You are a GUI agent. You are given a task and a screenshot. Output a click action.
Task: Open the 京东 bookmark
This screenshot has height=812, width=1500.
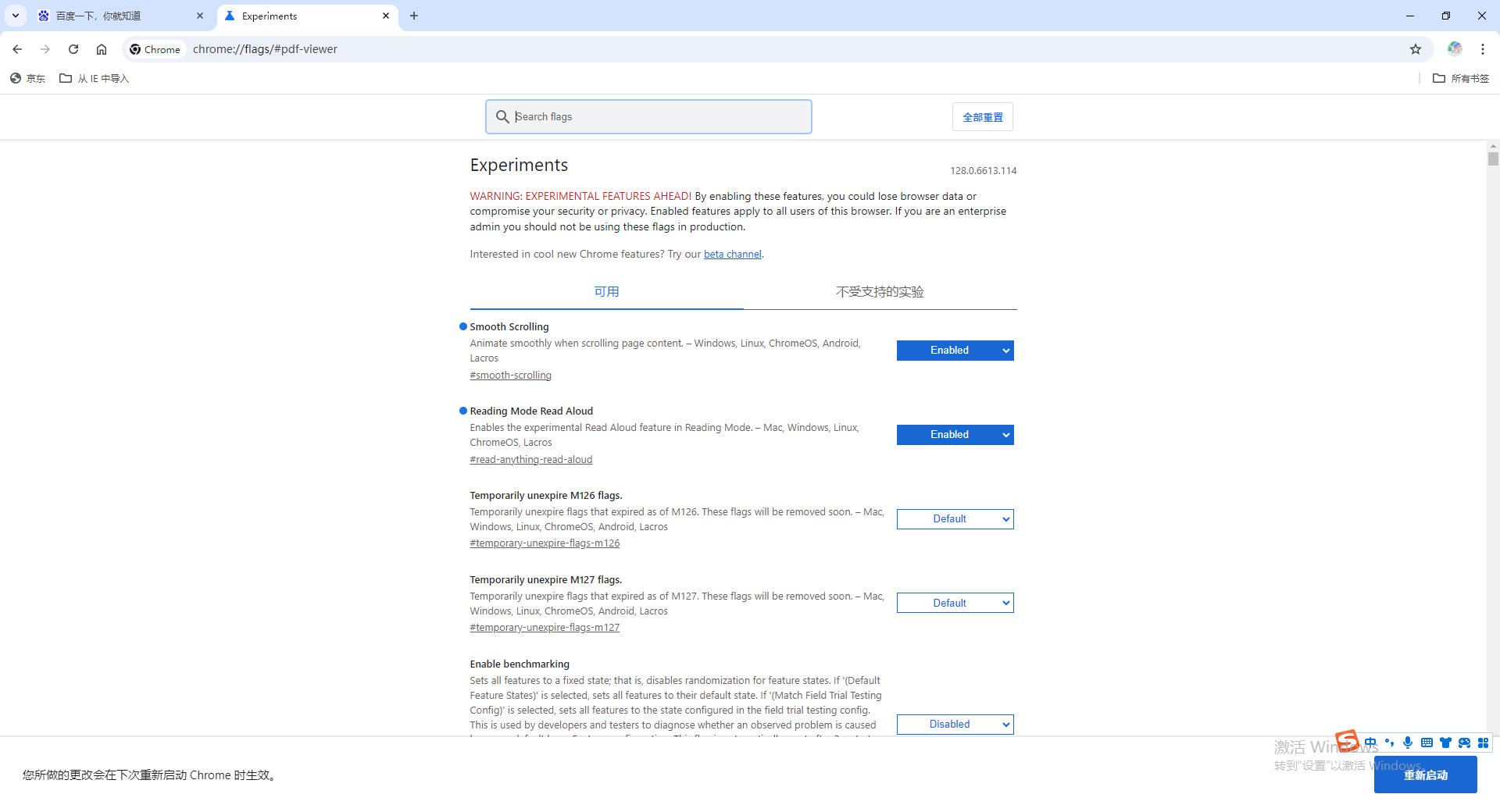pos(28,78)
